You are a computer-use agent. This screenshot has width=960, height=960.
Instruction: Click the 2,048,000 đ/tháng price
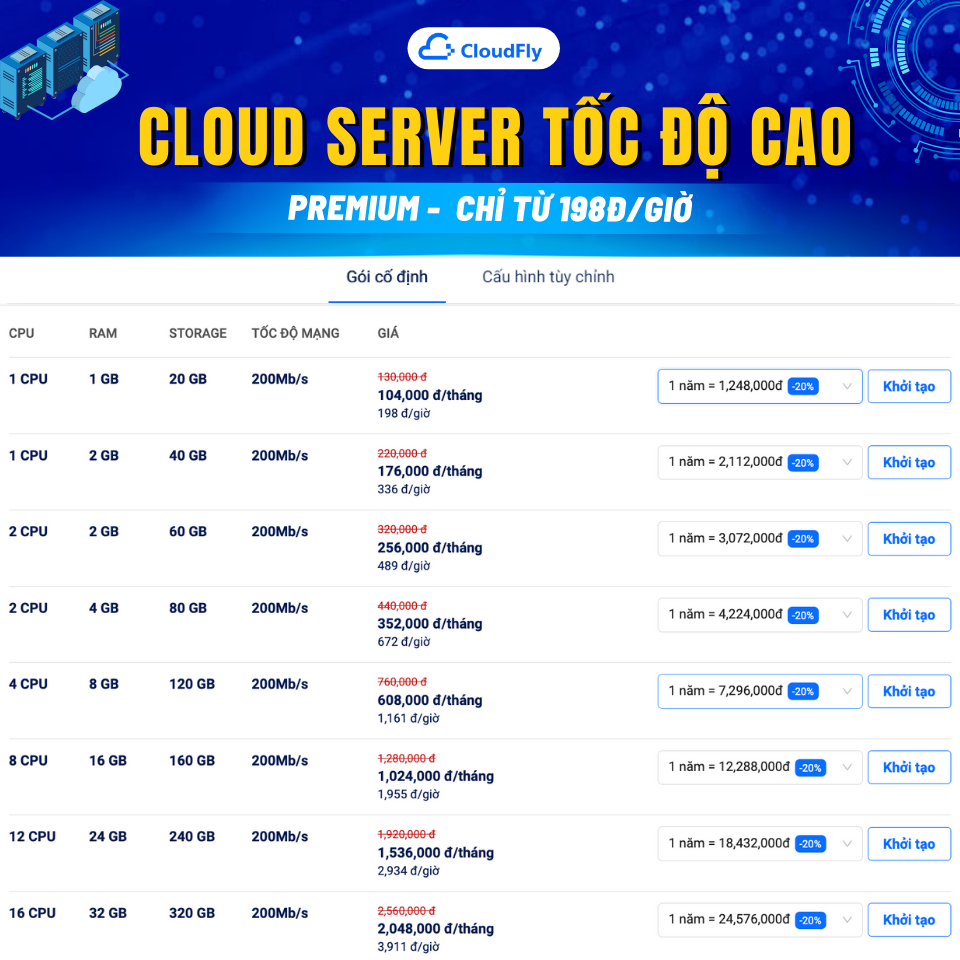[x=435, y=929]
